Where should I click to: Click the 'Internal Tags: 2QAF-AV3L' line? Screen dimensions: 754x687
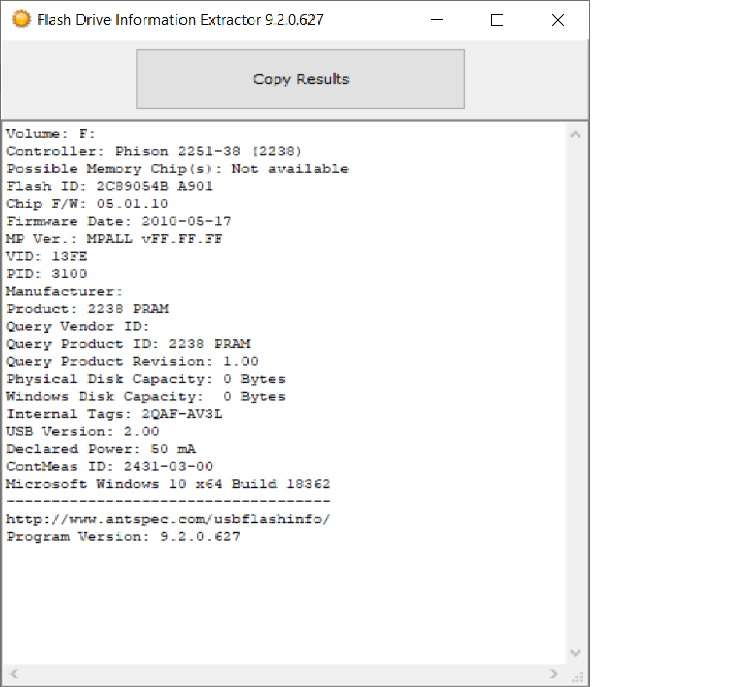(114, 414)
